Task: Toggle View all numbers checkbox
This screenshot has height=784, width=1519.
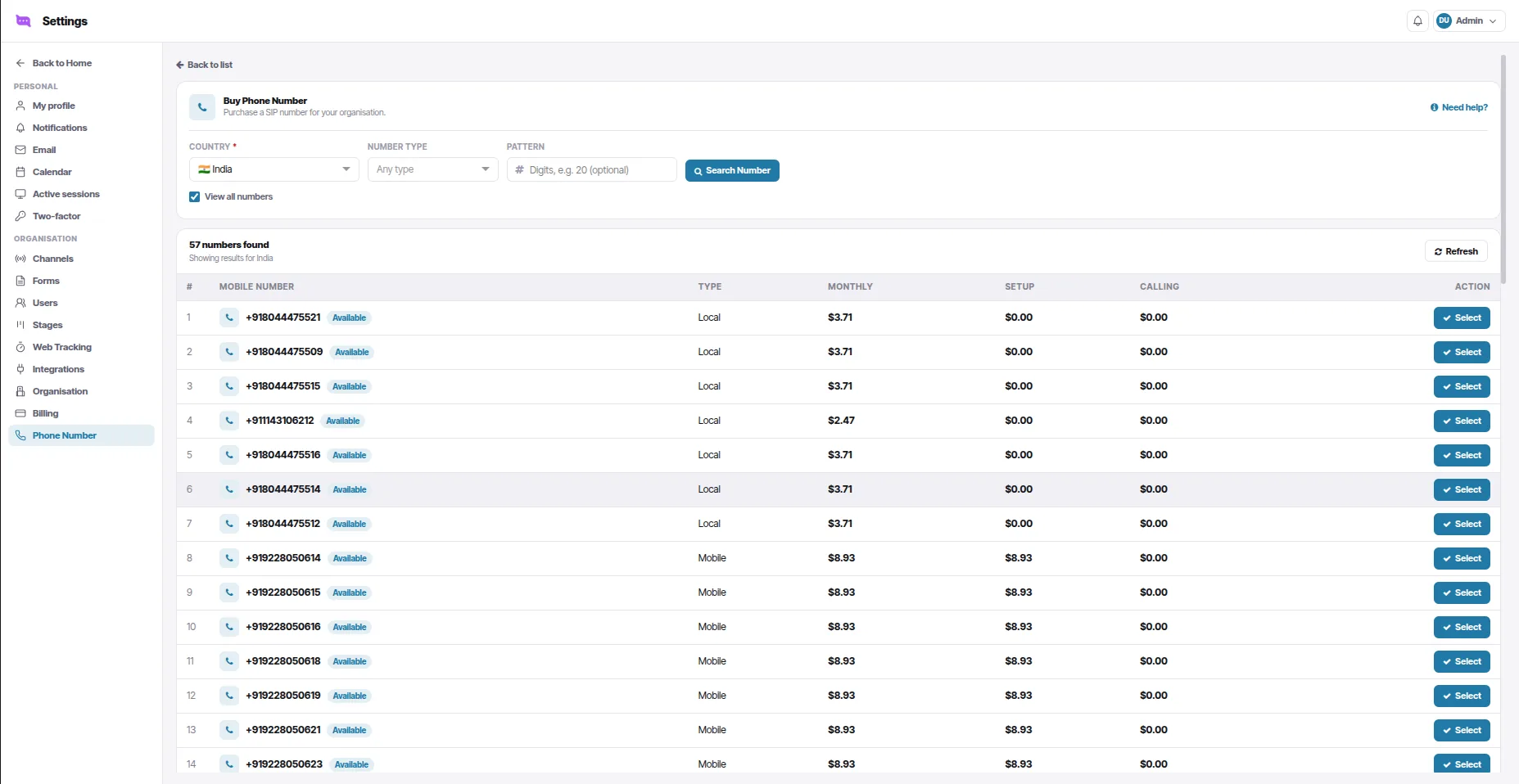Action: point(194,196)
